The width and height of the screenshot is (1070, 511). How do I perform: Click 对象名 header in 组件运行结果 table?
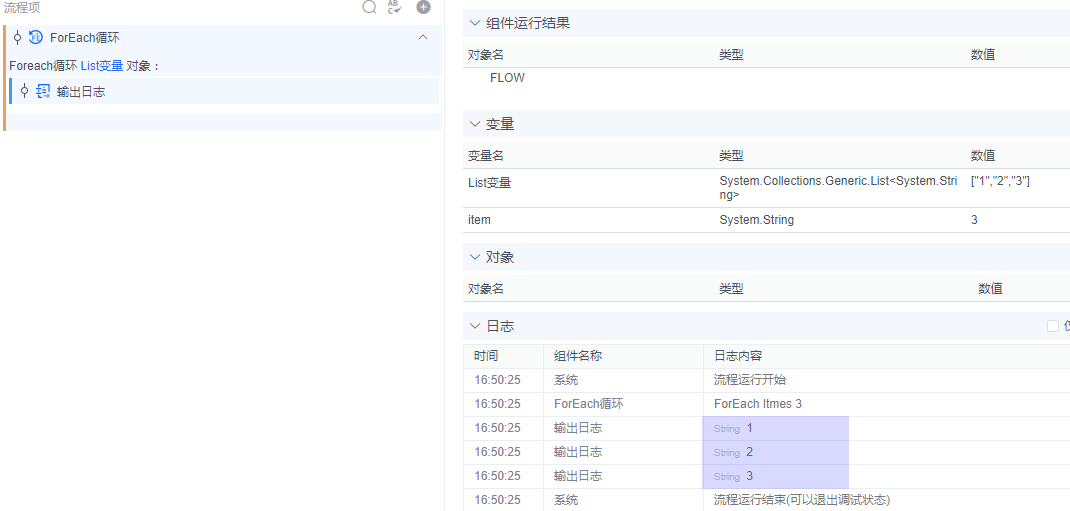pos(486,55)
